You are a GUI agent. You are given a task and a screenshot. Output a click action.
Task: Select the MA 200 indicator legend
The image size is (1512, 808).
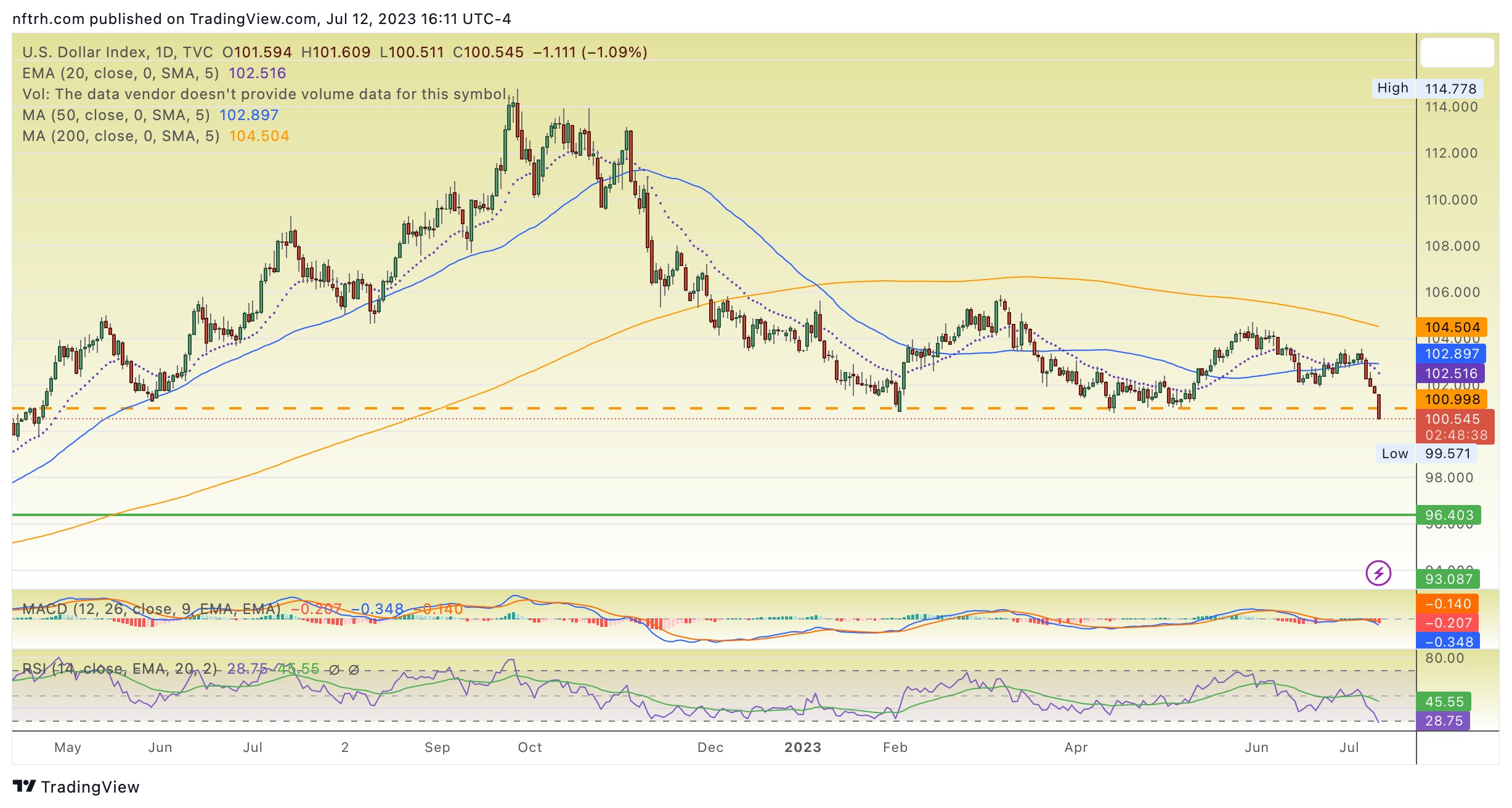click(x=121, y=136)
